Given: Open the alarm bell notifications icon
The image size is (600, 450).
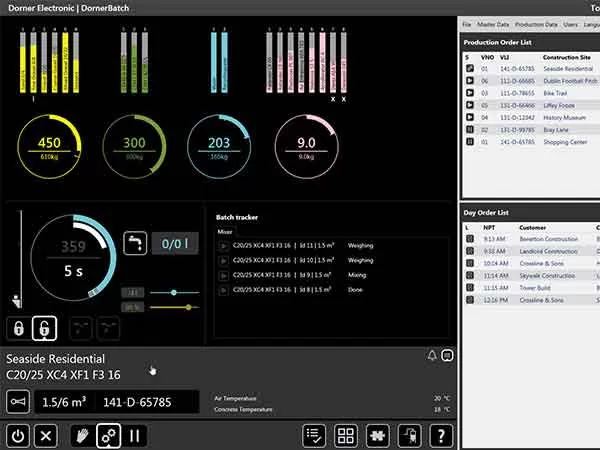Looking at the screenshot, I should [x=432, y=355].
